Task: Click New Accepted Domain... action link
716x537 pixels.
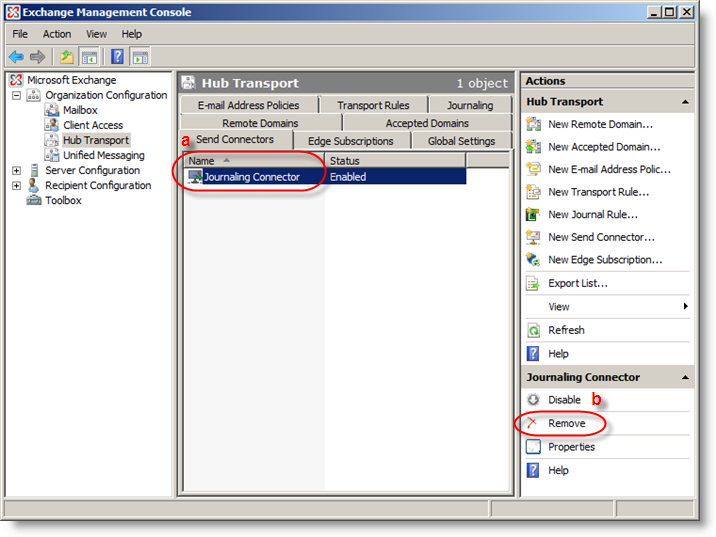Action: pos(604,147)
